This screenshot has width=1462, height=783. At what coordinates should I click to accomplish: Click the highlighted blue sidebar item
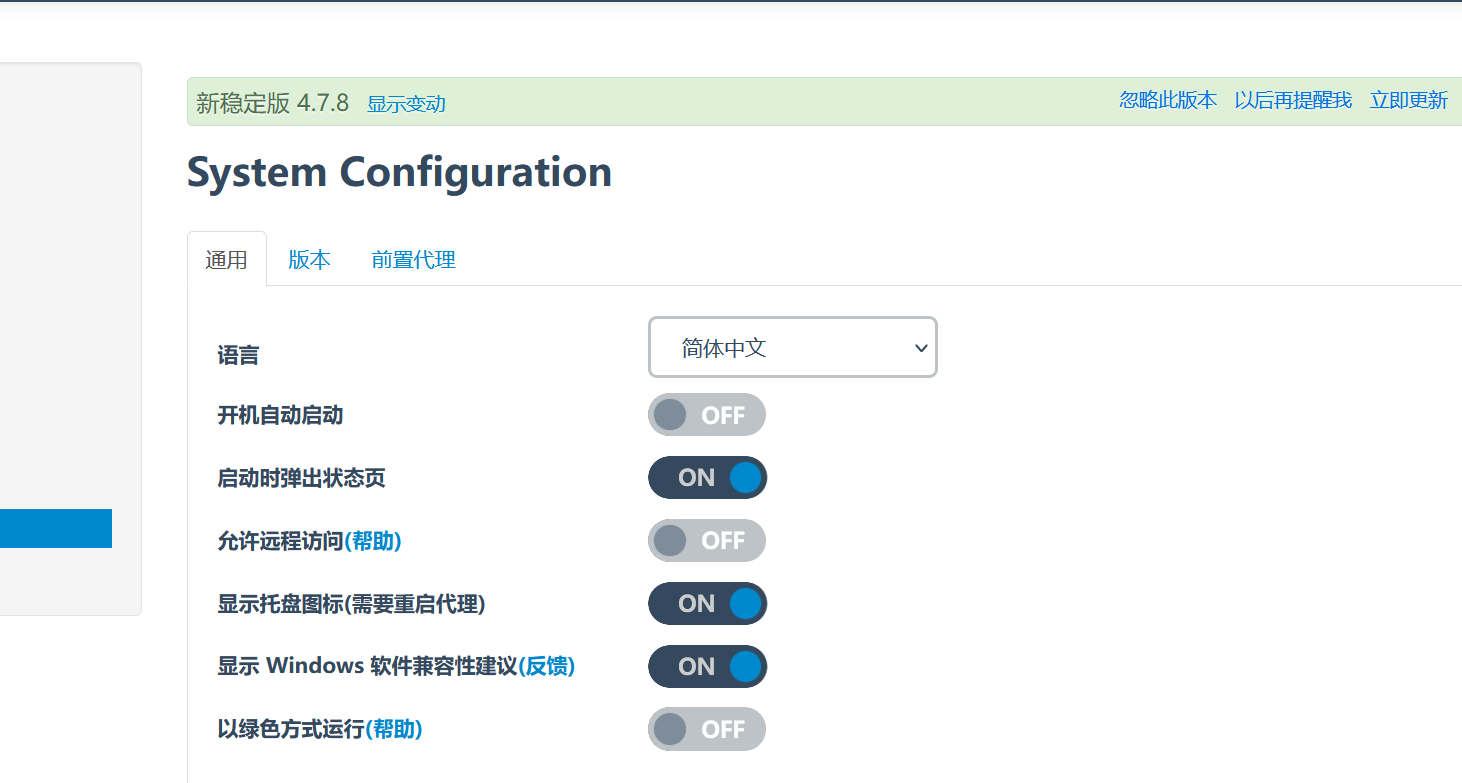click(55, 528)
